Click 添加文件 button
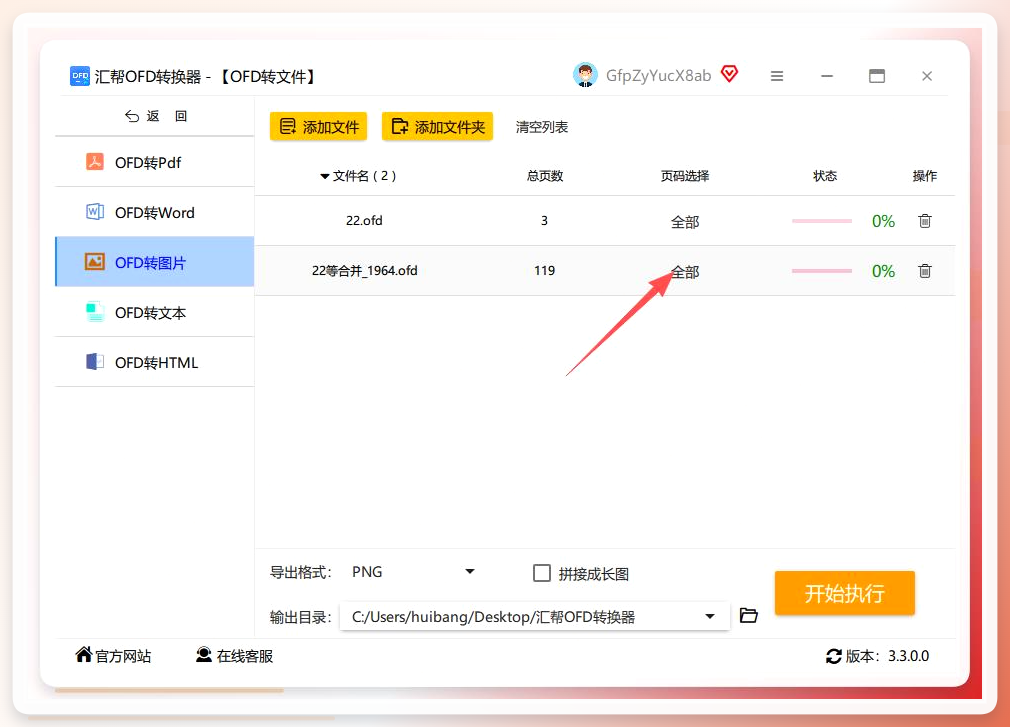Viewport: 1010px width, 727px height. click(319, 126)
